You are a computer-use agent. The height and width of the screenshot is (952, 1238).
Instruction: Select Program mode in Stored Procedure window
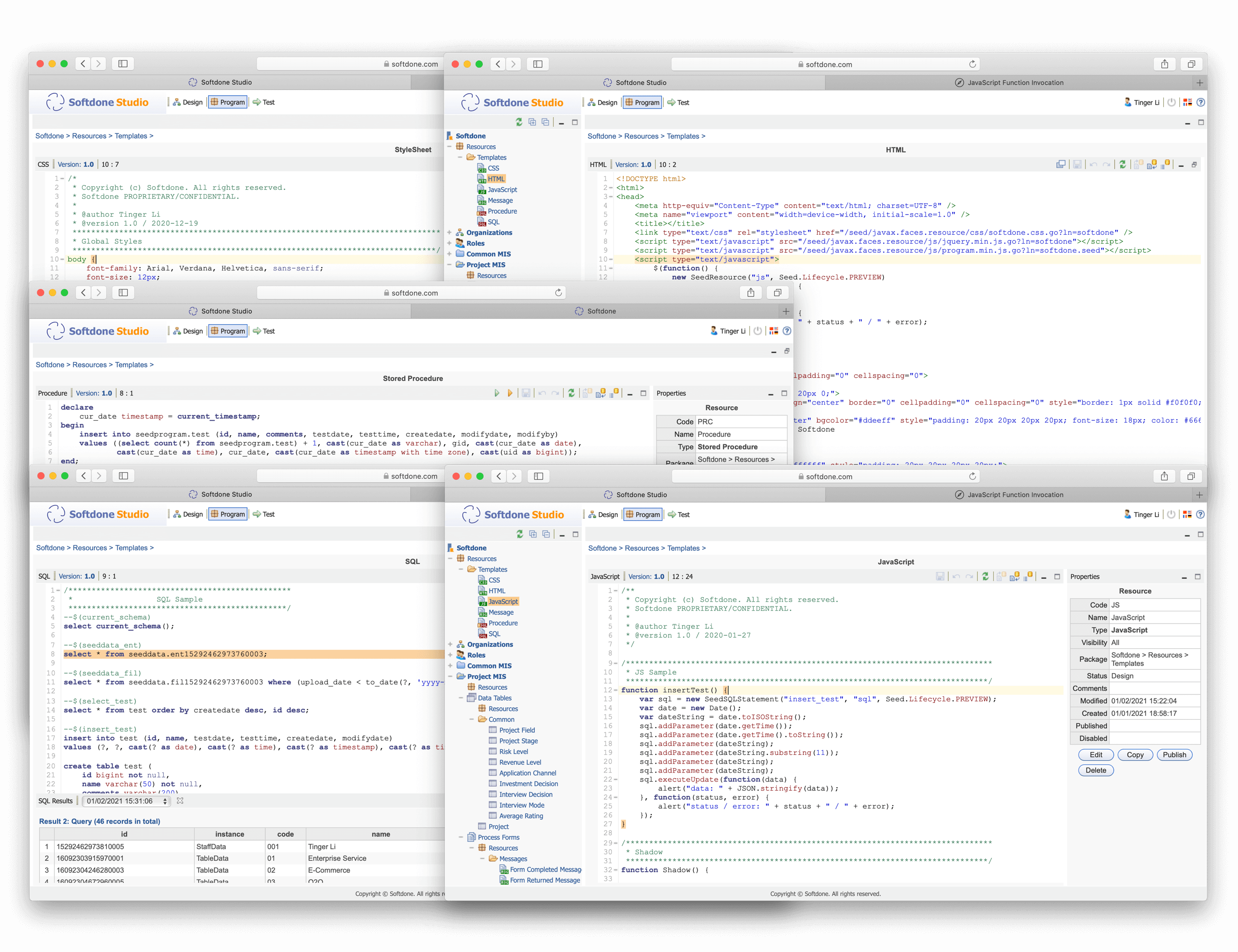click(x=228, y=331)
